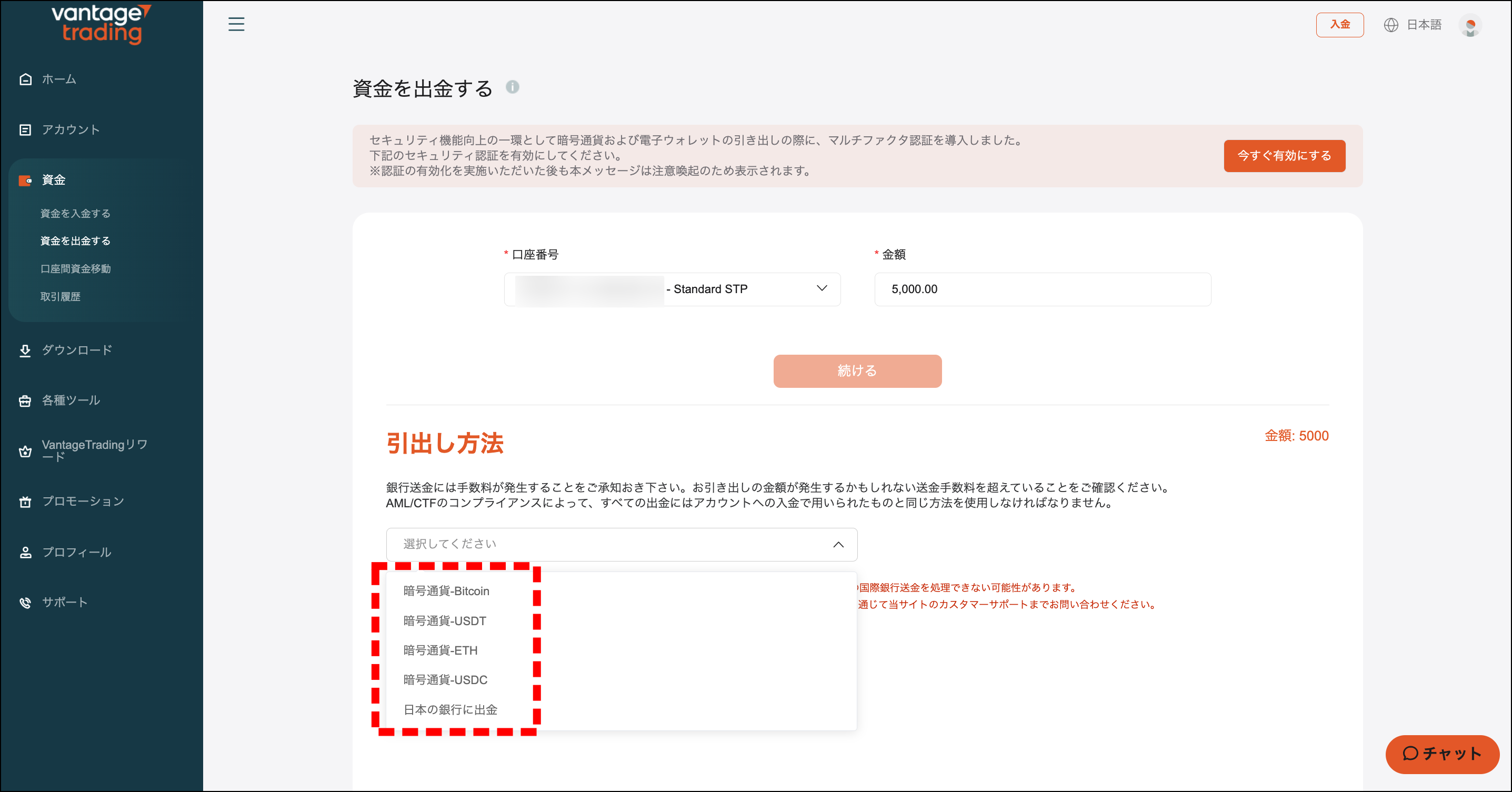Open the 日本語 language selector

pyautogui.click(x=1423, y=25)
